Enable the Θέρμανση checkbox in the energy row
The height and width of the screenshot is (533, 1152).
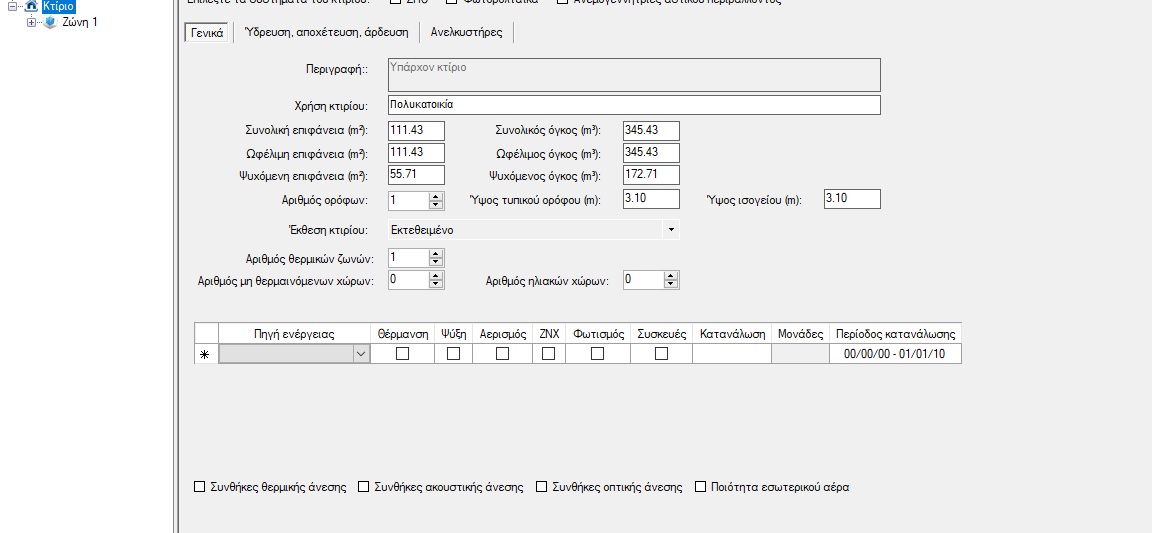coord(403,354)
